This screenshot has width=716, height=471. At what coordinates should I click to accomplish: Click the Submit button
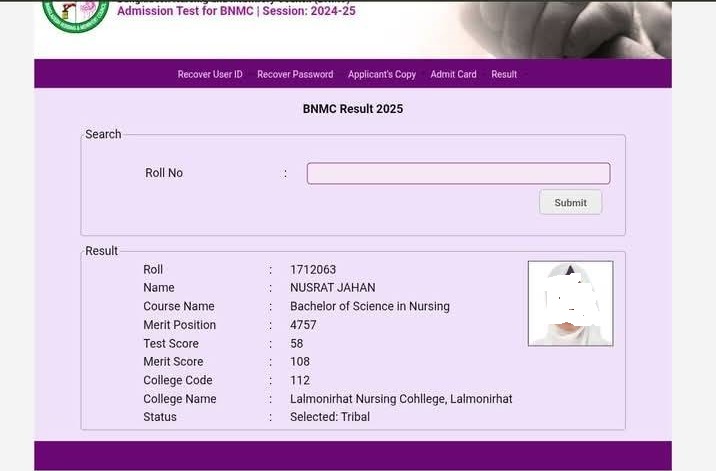pos(570,202)
